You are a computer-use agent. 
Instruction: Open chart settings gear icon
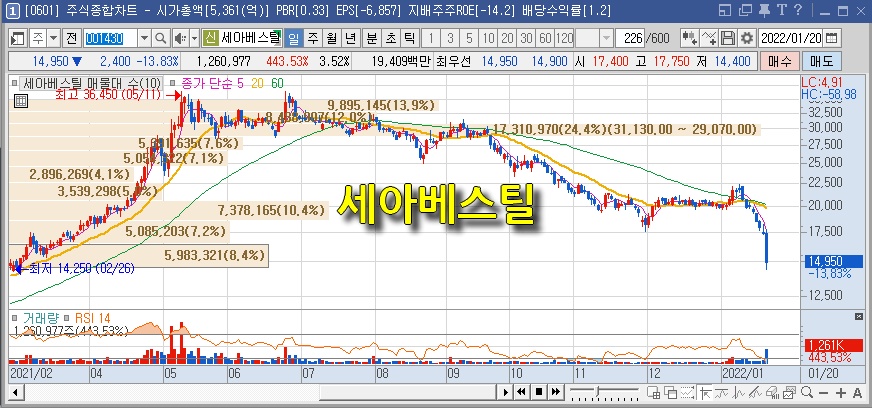(x=747, y=38)
